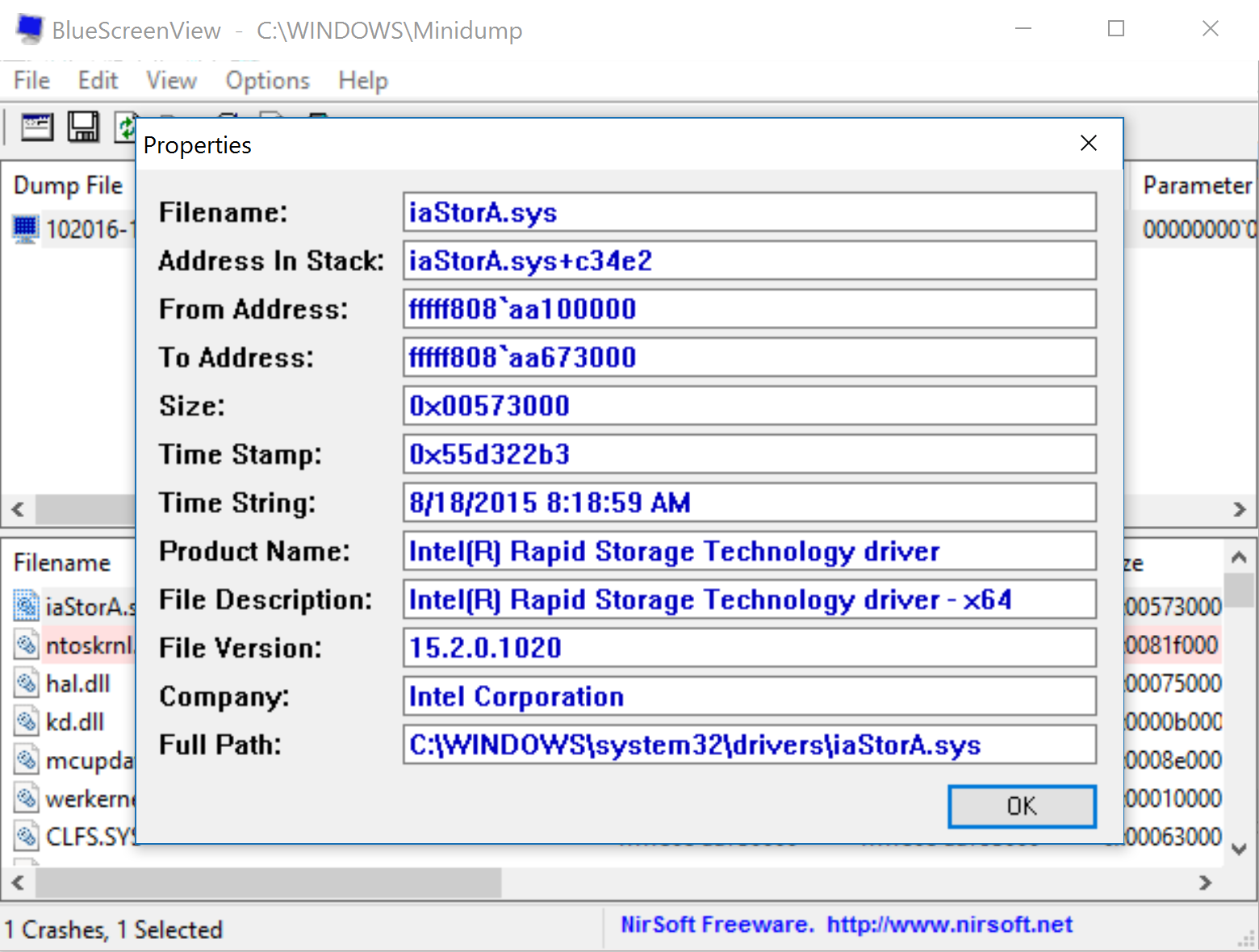Click the upper pane horizontal scrollbar thumb

click(86, 509)
